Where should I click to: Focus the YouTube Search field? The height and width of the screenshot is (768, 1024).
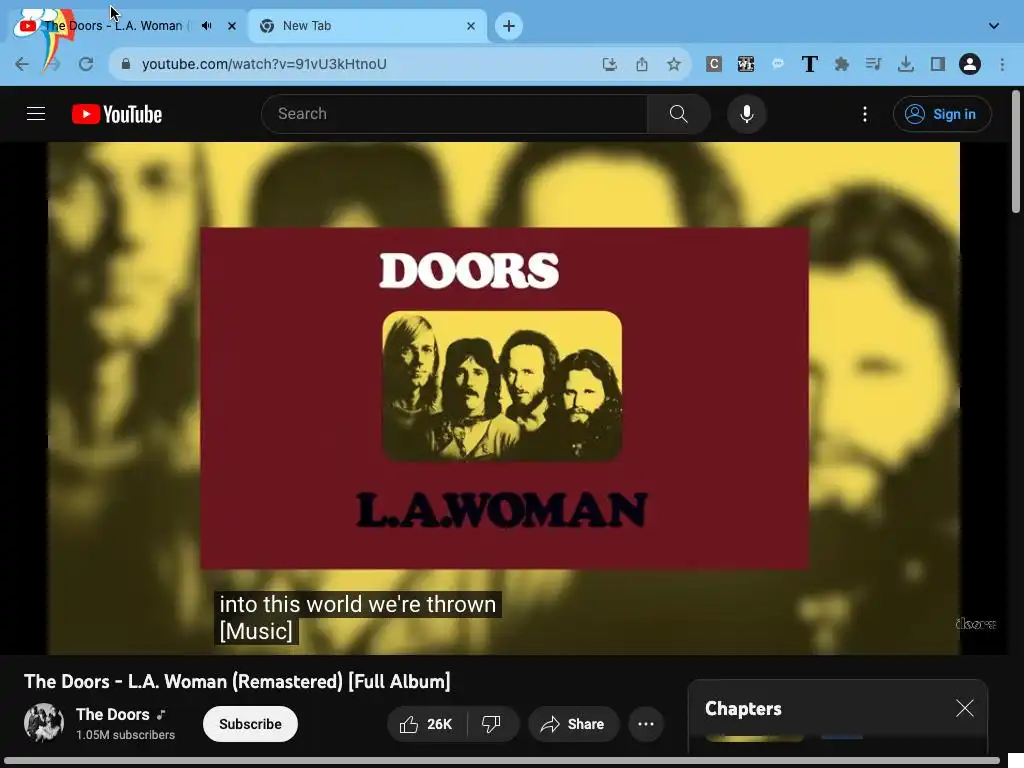tap(455, 114)
